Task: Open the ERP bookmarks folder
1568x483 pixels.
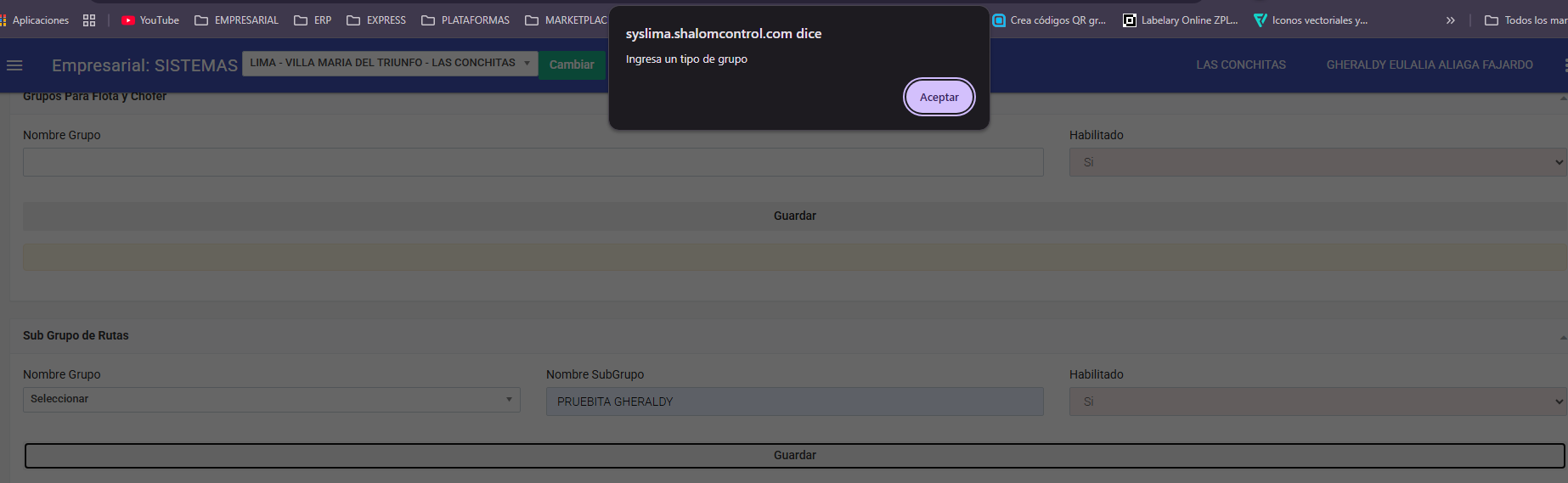Action: [x=313, y=20]
